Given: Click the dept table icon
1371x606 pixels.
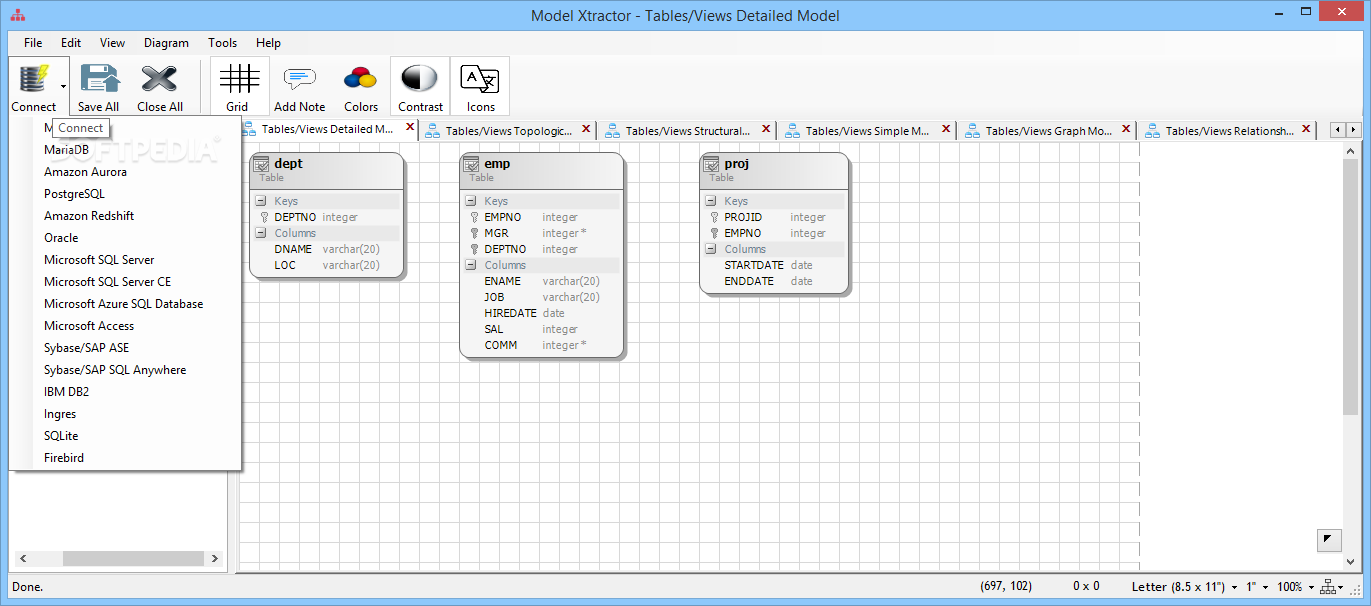Looking at the screenshot, I should [261, 165].
